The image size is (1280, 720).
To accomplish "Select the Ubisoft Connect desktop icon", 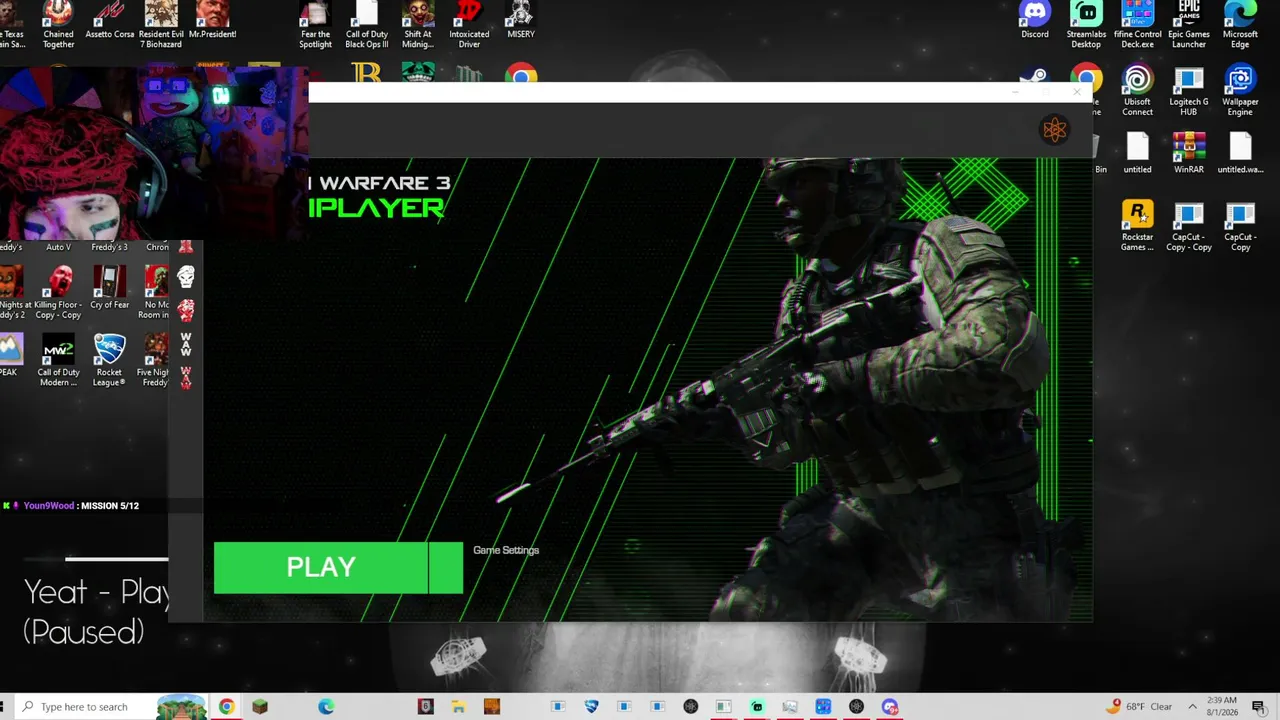I will click(1137, 91).
